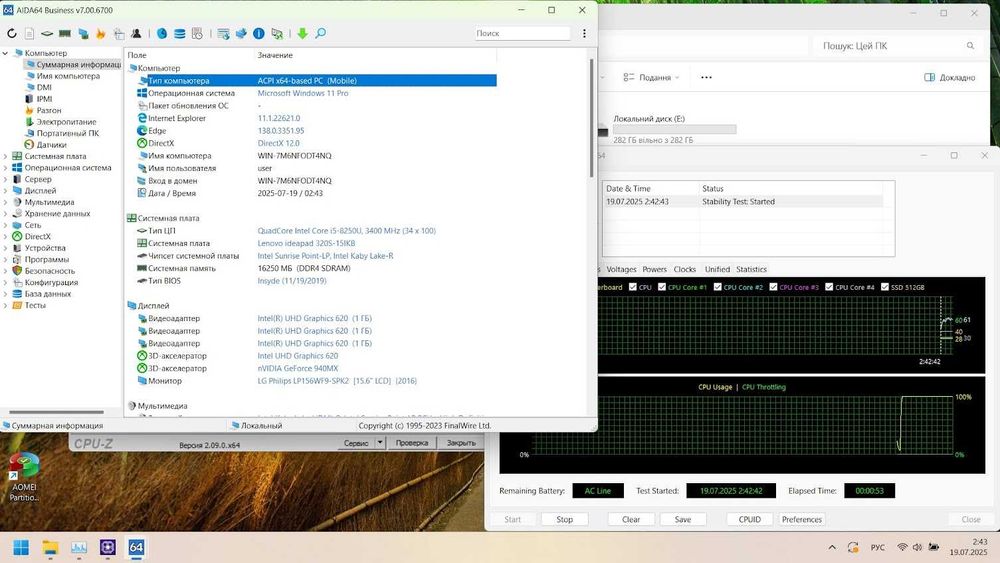Click the green memory module toolbar icon
Image resolution: width=1000 pixels, height=563 pixels.
click(x=64, y=33)
